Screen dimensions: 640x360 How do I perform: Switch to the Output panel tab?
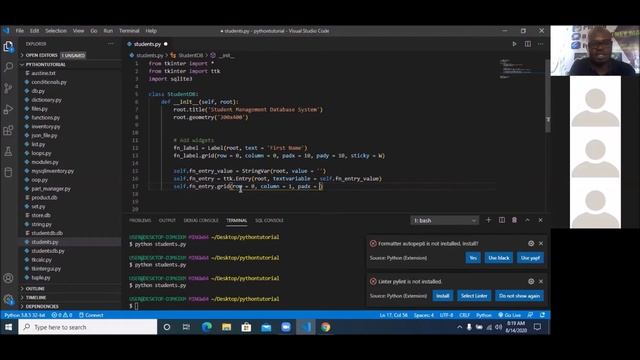point(167,220)
